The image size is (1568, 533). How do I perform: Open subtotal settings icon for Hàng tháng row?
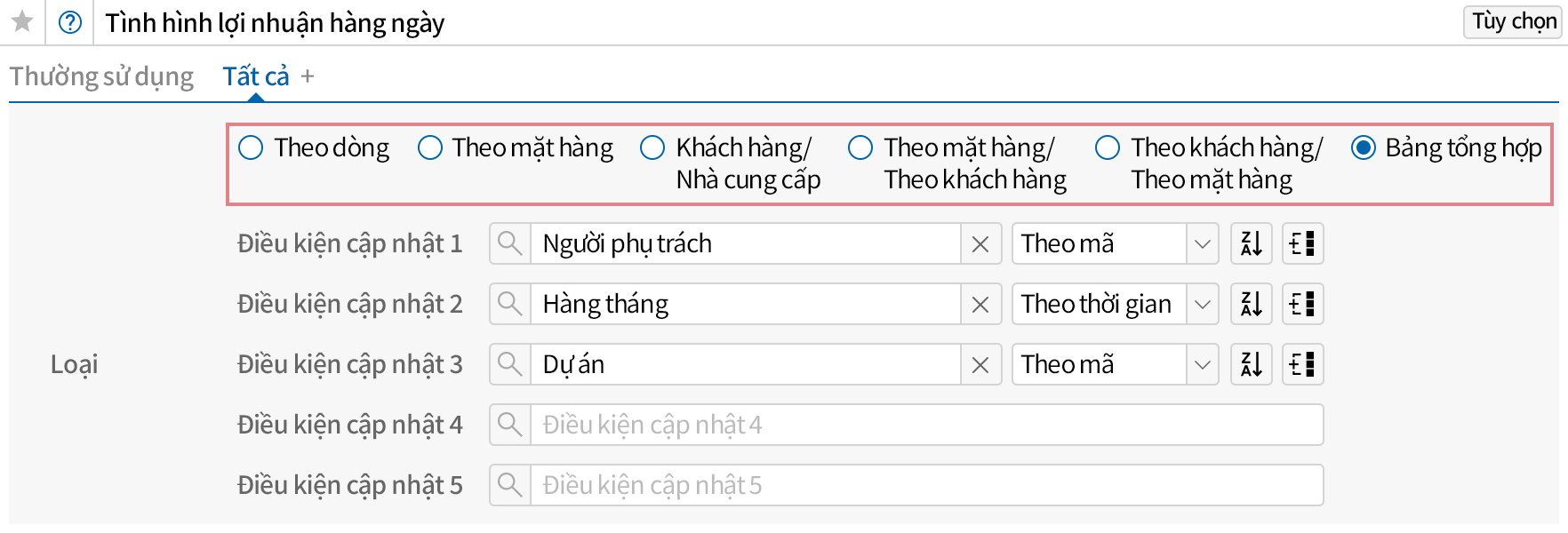(1303, 304)
